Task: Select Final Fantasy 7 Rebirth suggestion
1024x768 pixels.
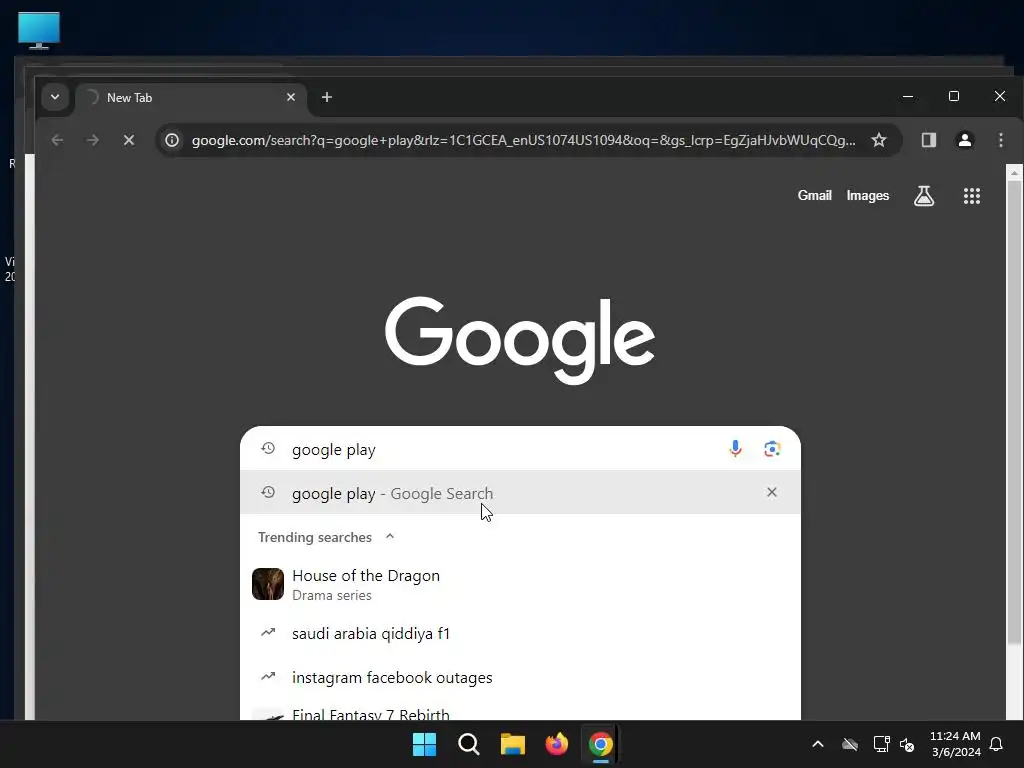Action: (520, 712)
